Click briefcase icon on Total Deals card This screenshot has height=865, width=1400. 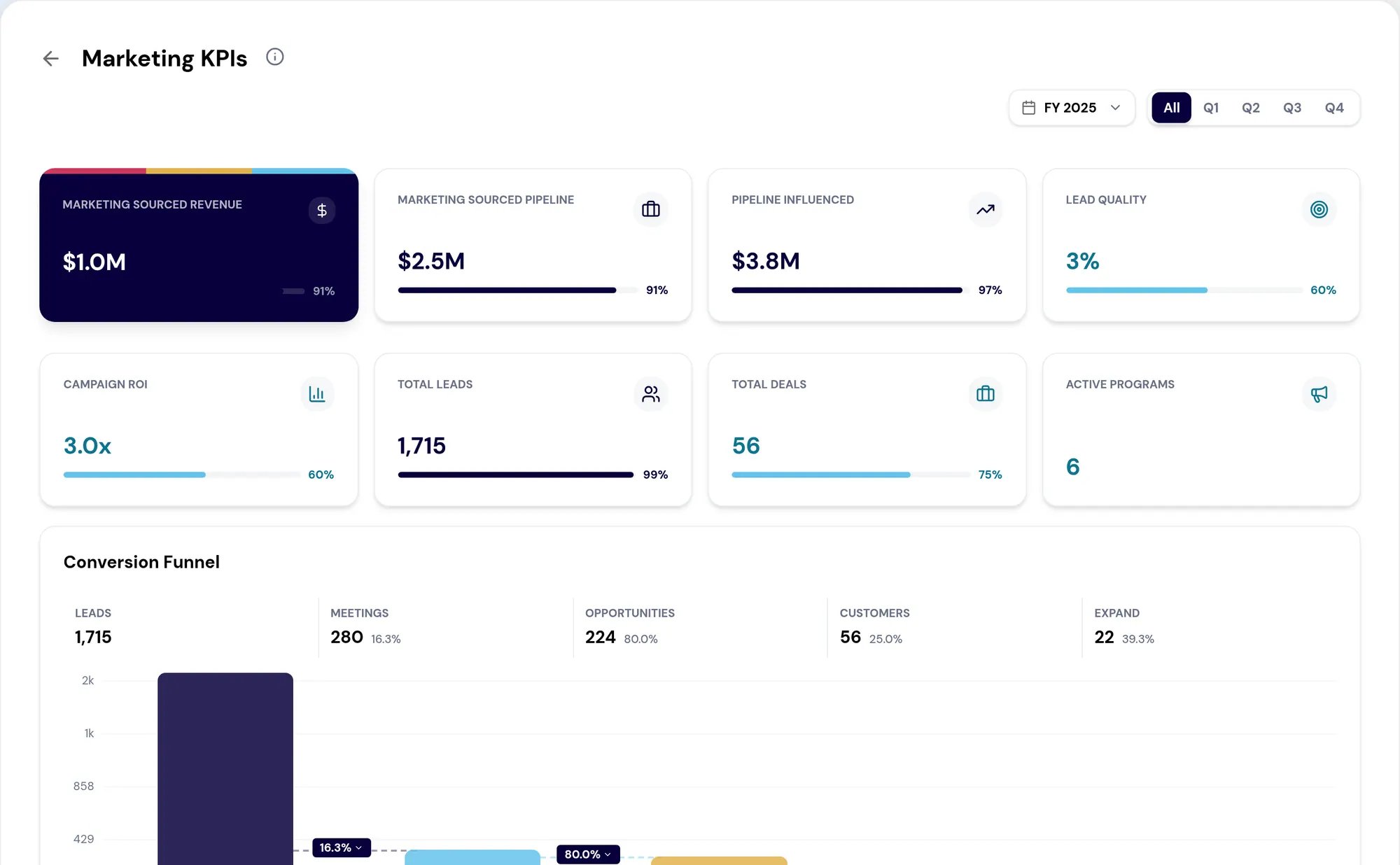986,394
